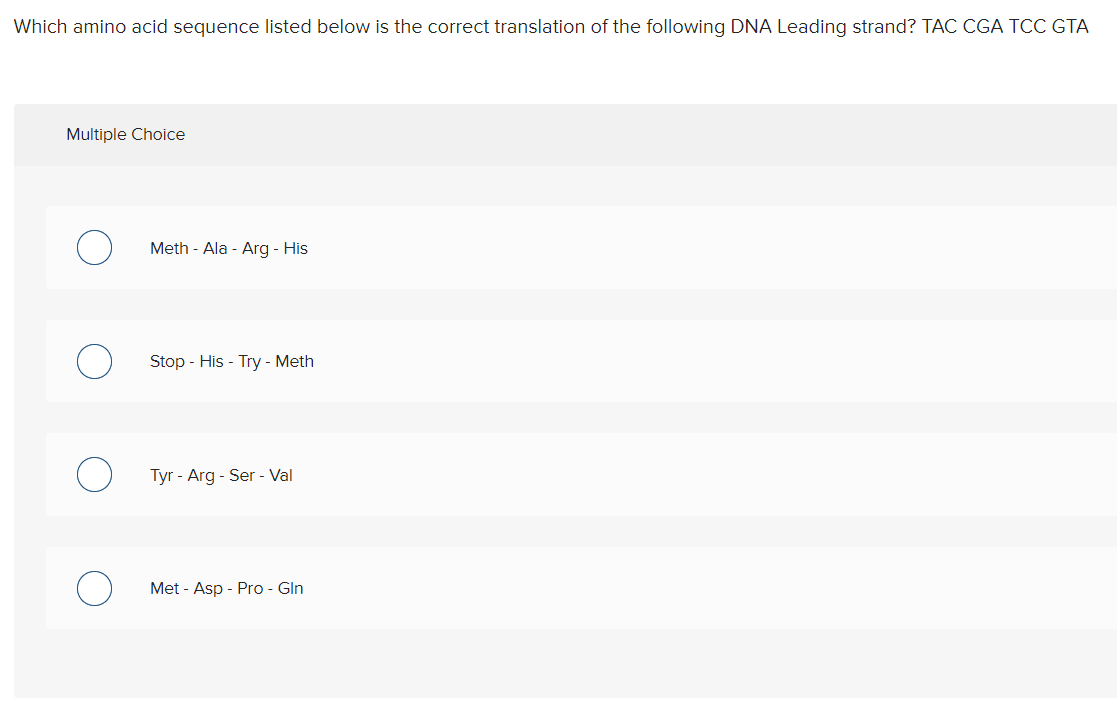Mark the Tyr - Arg - Ser - Val radio button
The image size is (1117, 717).
(x=94, y=475)
